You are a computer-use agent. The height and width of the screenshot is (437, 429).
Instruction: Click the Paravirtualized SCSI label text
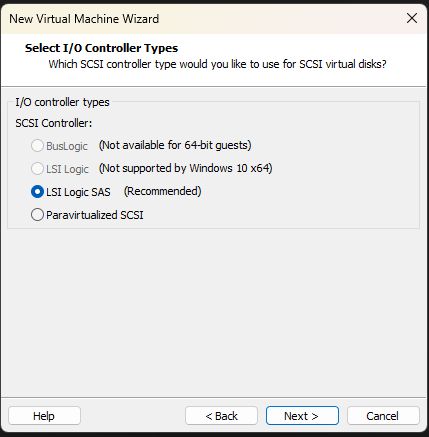(95, 215)
